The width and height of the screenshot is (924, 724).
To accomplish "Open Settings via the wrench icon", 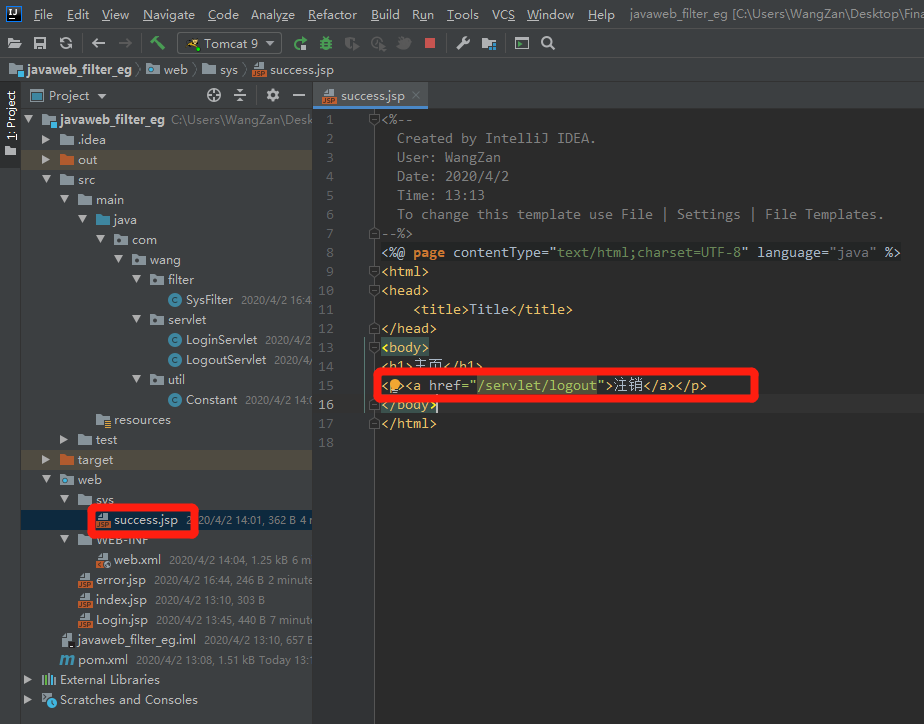I will click(x=463, y=43).
